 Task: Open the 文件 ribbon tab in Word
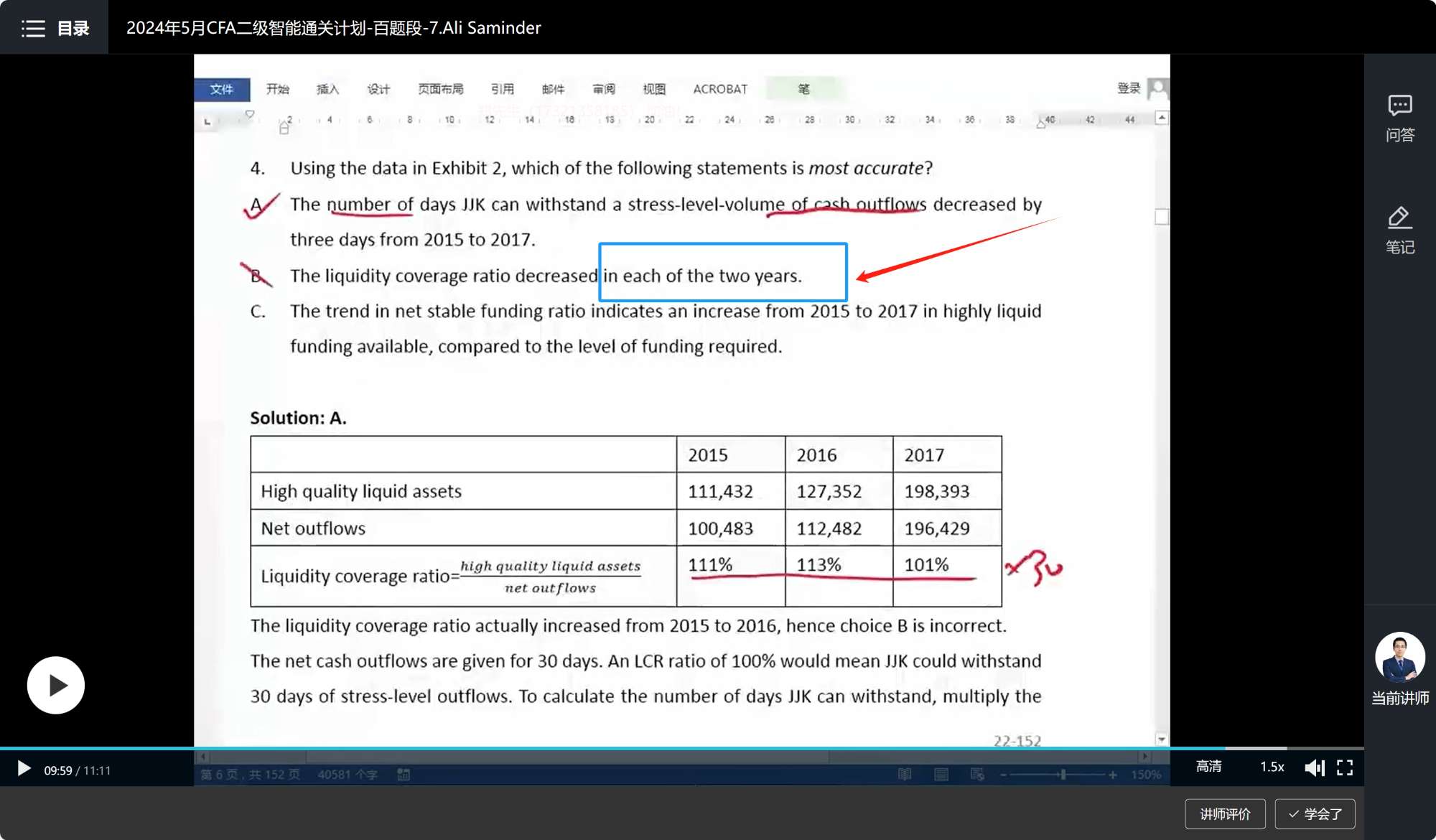(222, 89)
